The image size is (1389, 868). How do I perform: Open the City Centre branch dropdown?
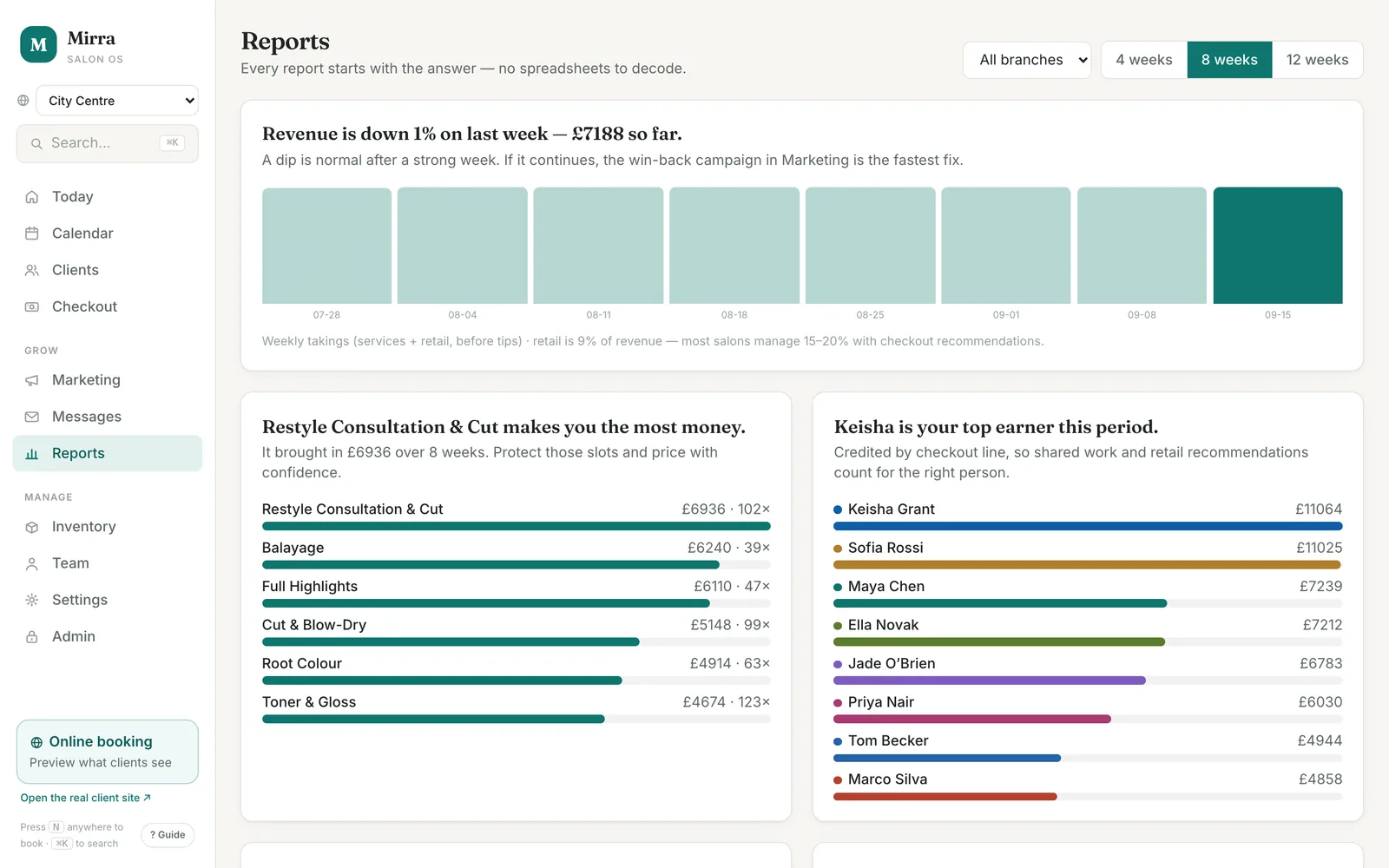[x=117, y=101]
